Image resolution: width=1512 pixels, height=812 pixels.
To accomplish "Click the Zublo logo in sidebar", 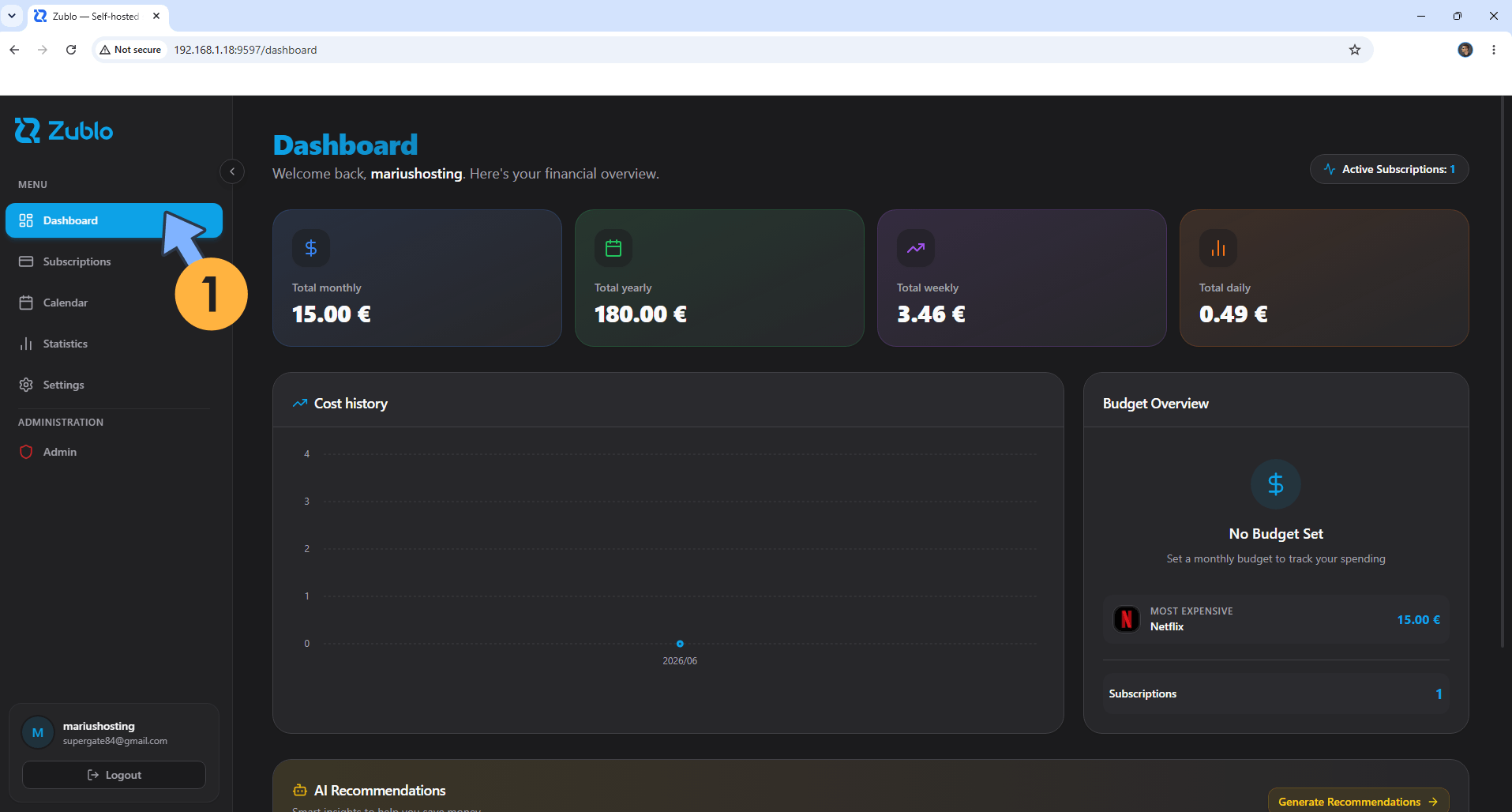I will [x=64, y=130].
